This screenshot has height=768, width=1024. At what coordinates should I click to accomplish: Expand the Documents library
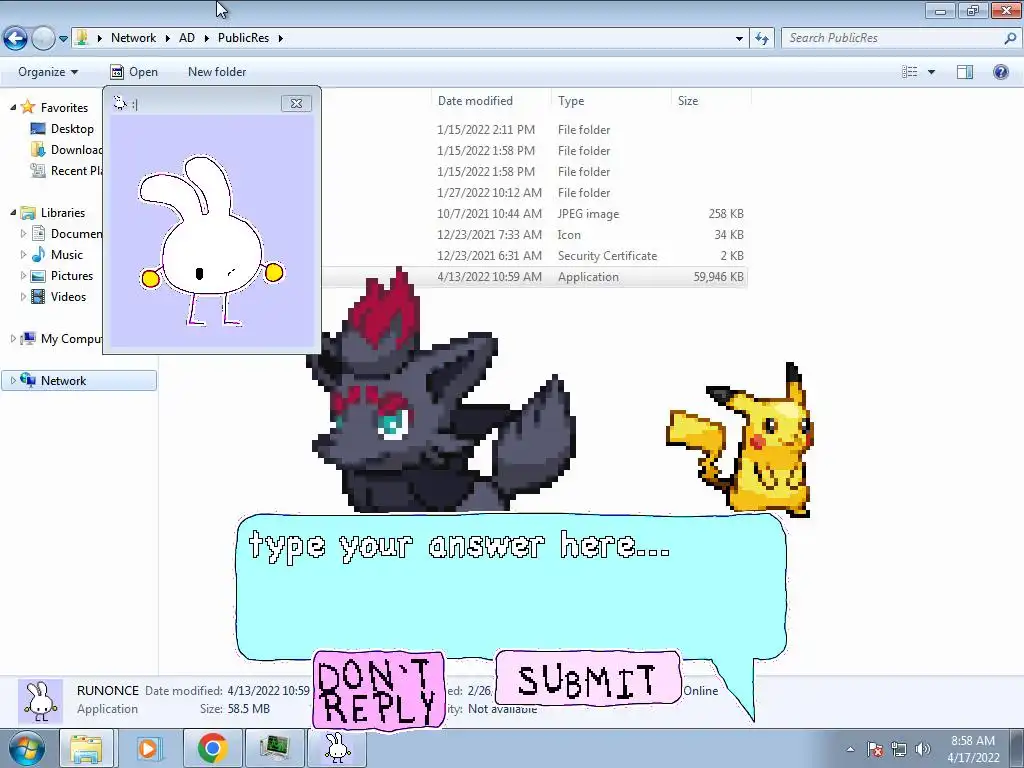24,233
